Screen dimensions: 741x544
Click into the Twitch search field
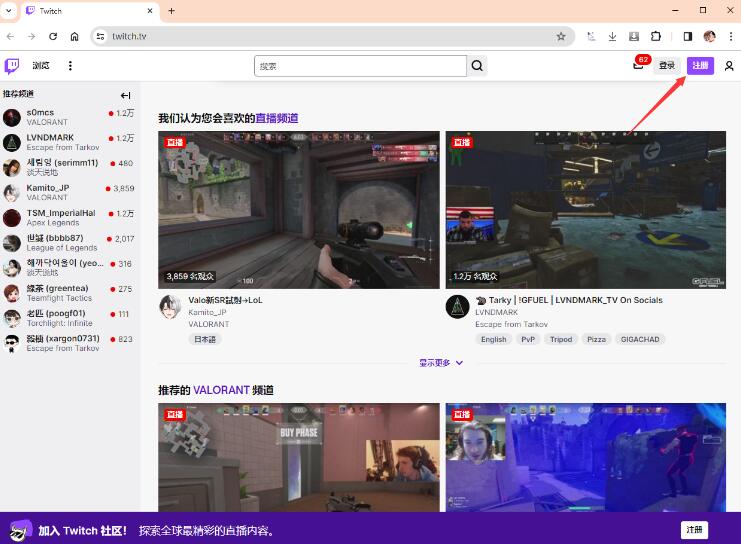(361, 66)
